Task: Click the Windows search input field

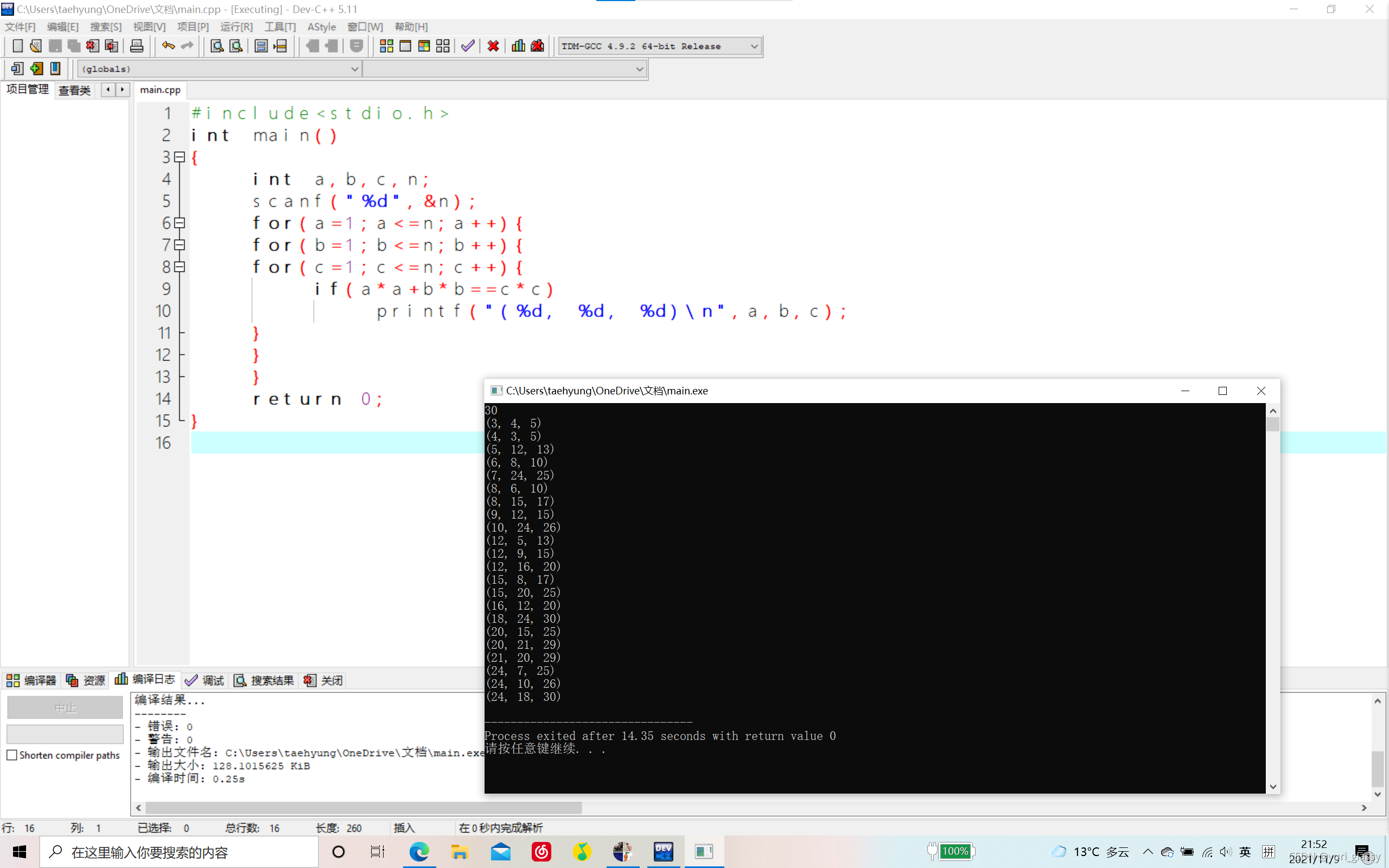Action: (184, 852)
